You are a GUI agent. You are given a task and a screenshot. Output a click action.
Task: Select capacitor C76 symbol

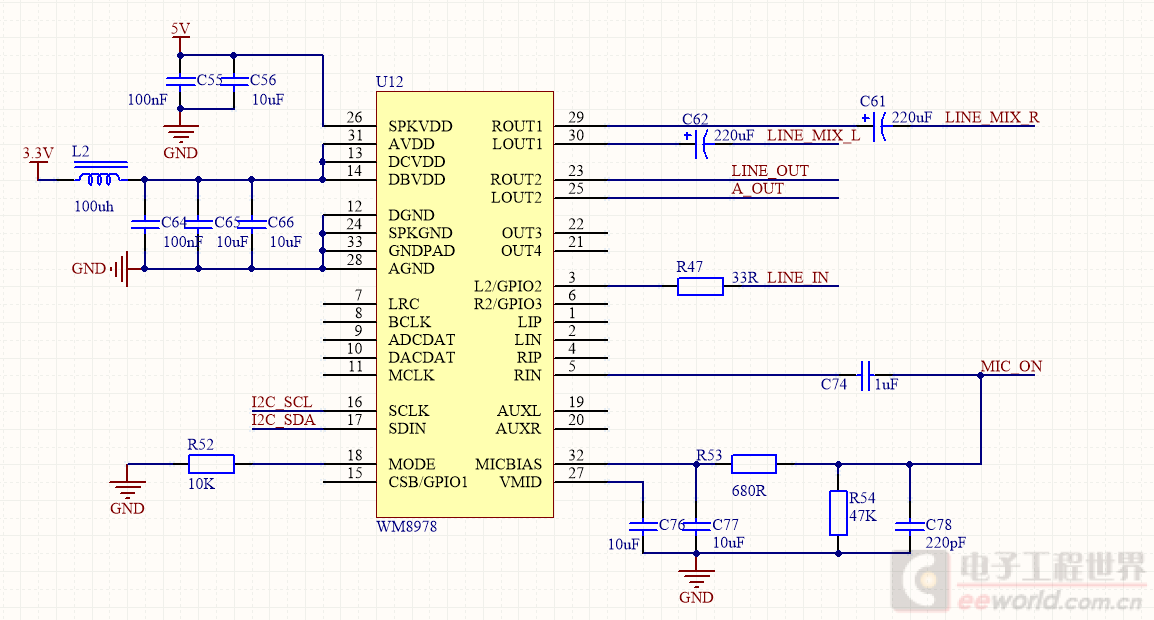643,526
